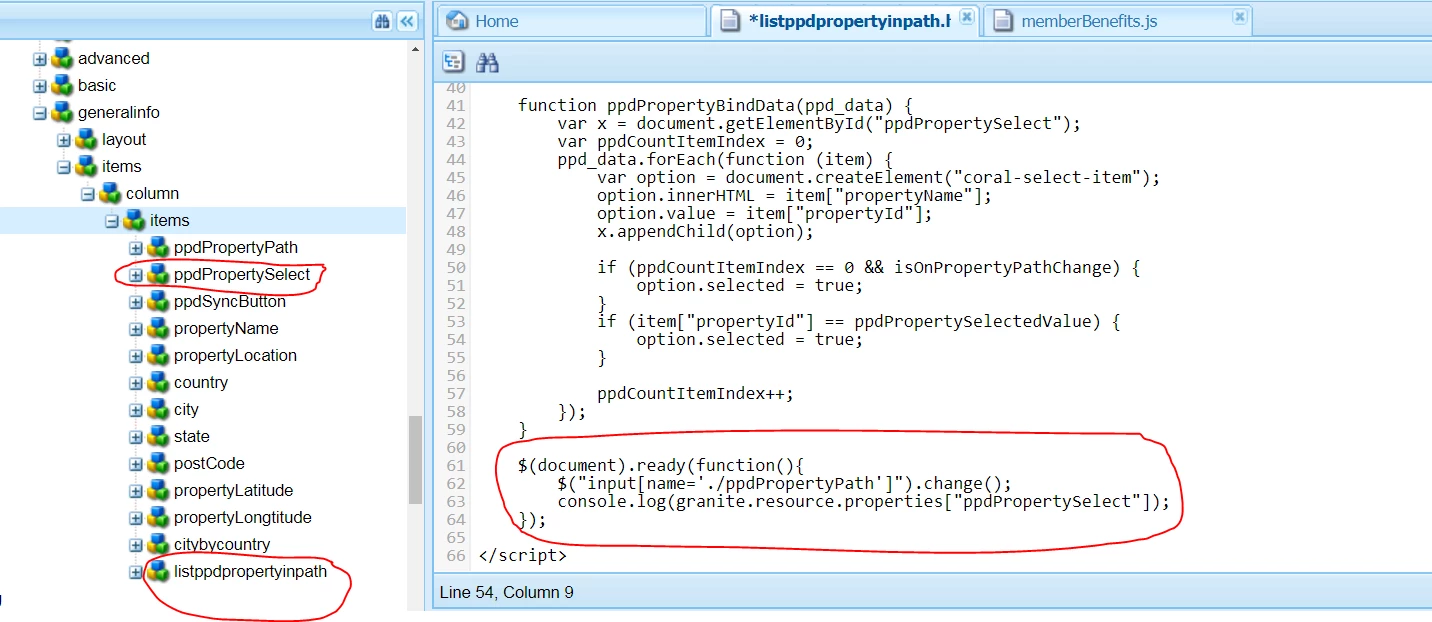Select the citybycountry tree item
This screenshot has width=1432, height=622.
(x=222, y=544)
